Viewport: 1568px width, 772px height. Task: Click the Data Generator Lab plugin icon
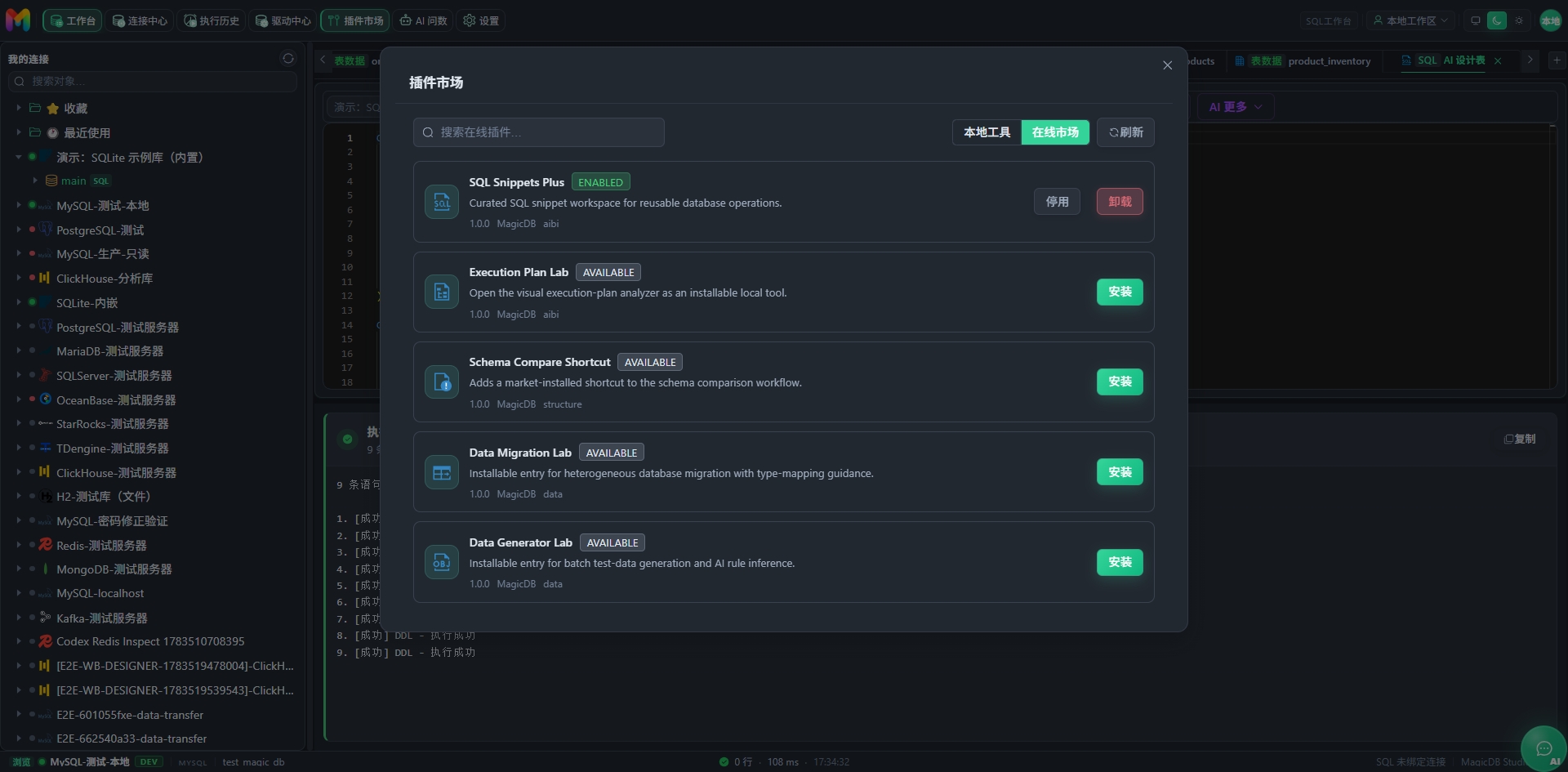(442, 562)
